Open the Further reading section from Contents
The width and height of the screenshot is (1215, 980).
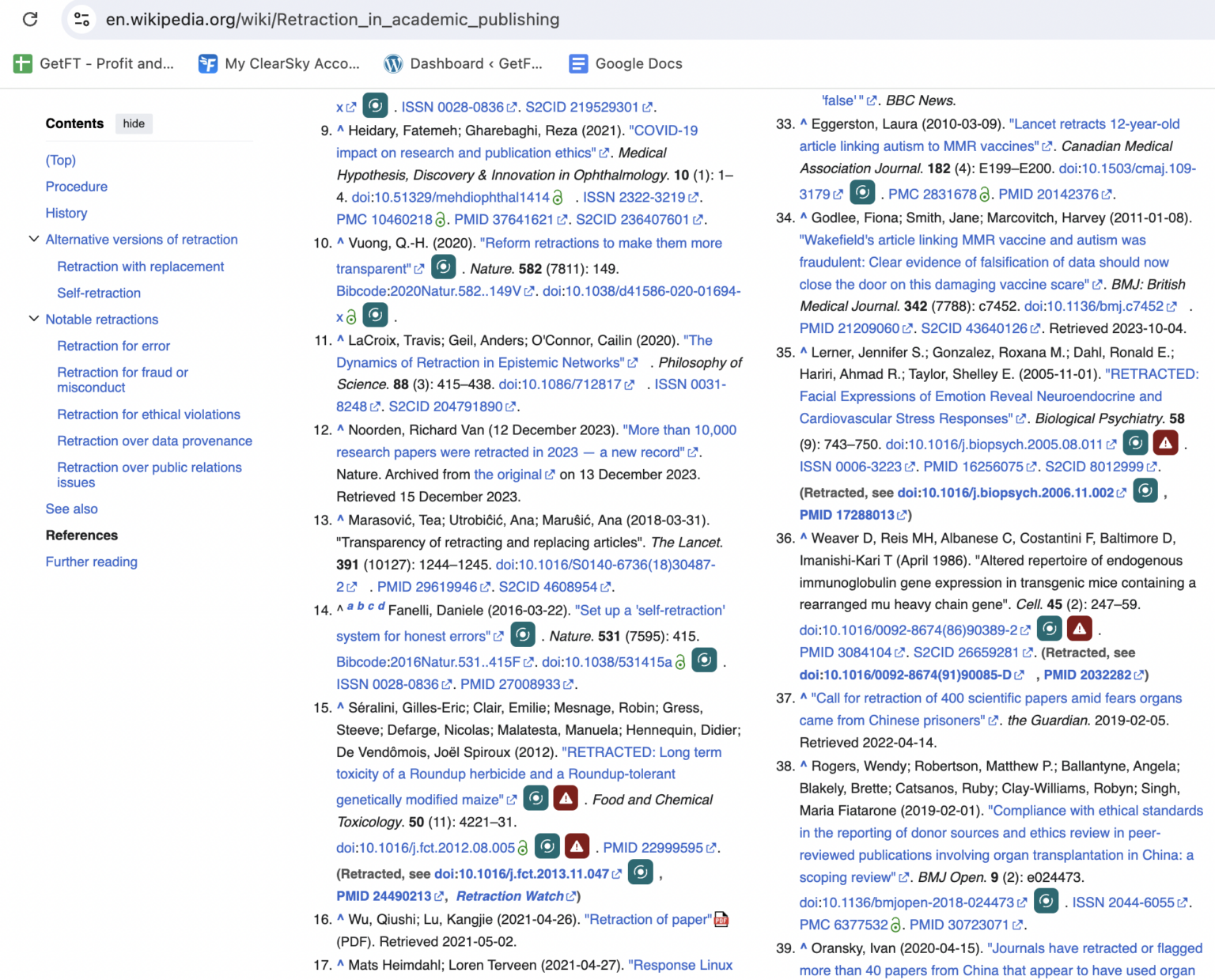point(91,562)
